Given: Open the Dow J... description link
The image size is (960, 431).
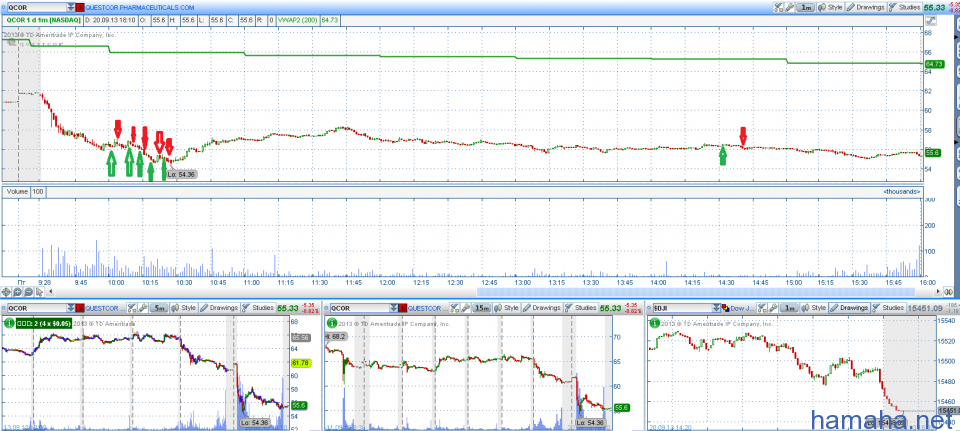Looking at the screenshot, I should click(742, 308).
